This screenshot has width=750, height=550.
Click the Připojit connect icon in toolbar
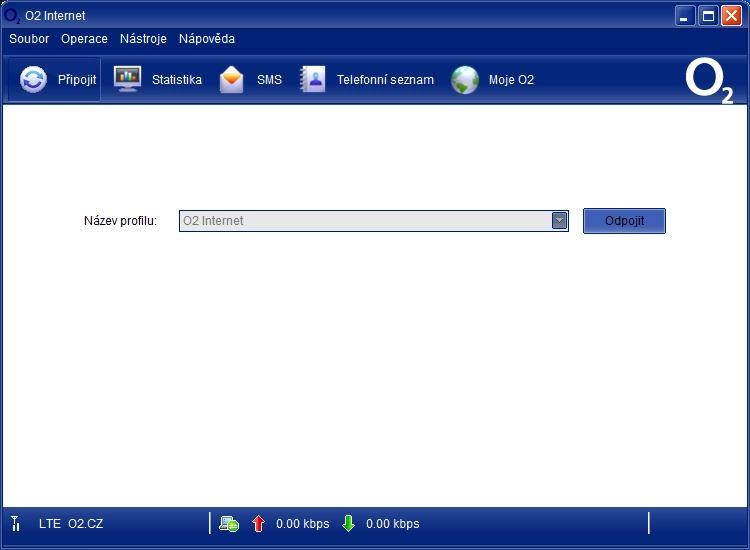tap(33, 80)
